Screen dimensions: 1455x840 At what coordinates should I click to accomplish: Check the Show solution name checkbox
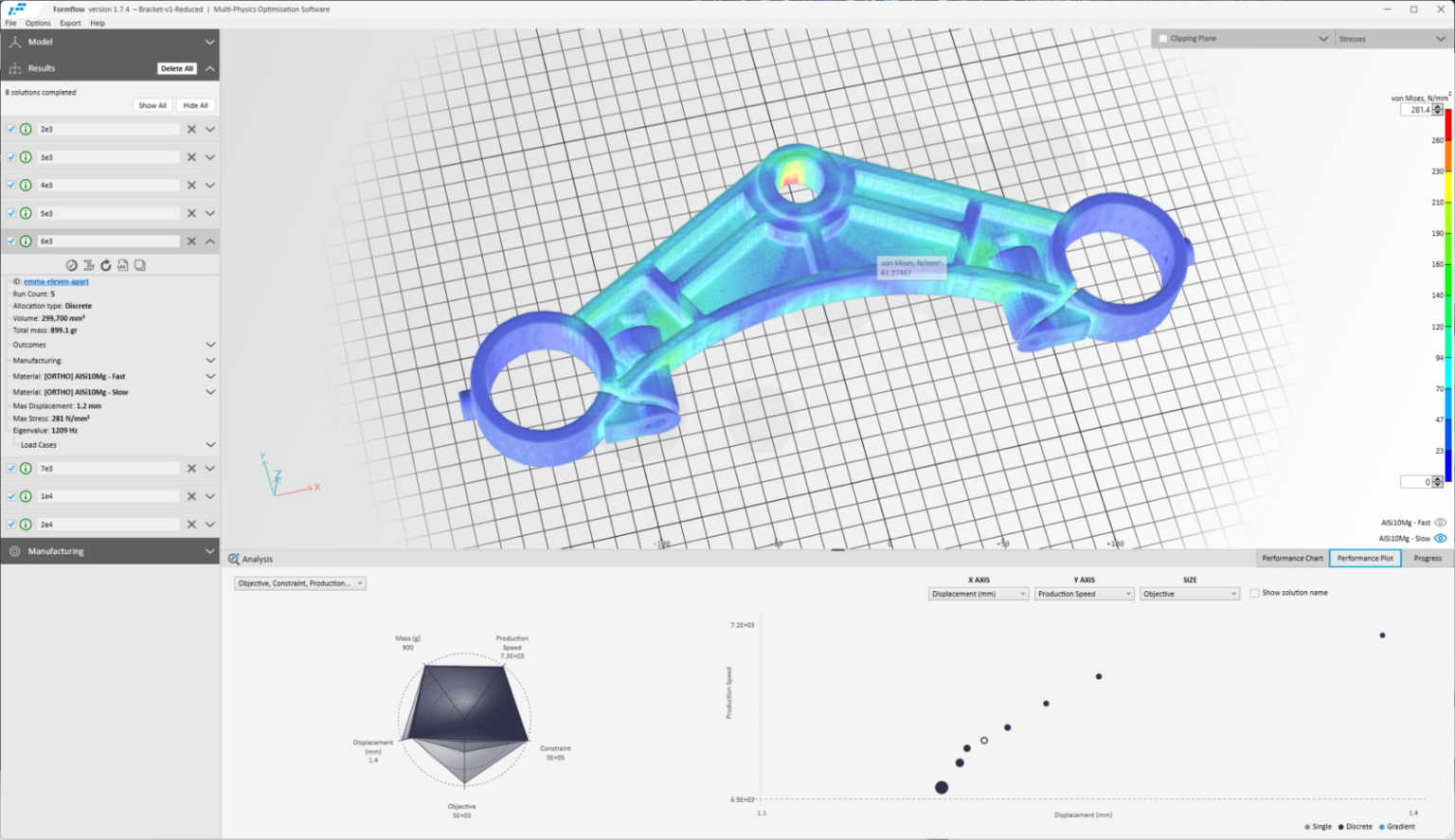[x=1255, y=592]
